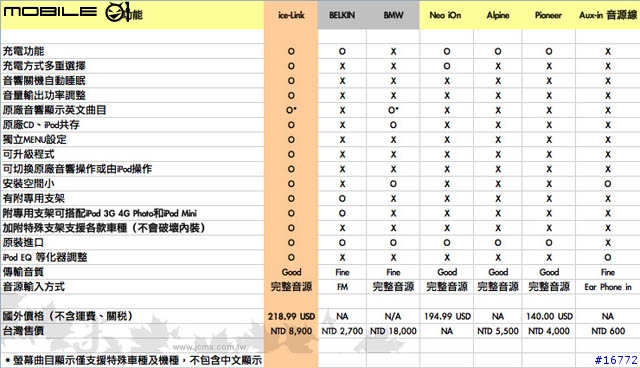This screenshot has width=640, height=368.
Task: Click the 原裝進口 row label
Action: tap(23, 242)
